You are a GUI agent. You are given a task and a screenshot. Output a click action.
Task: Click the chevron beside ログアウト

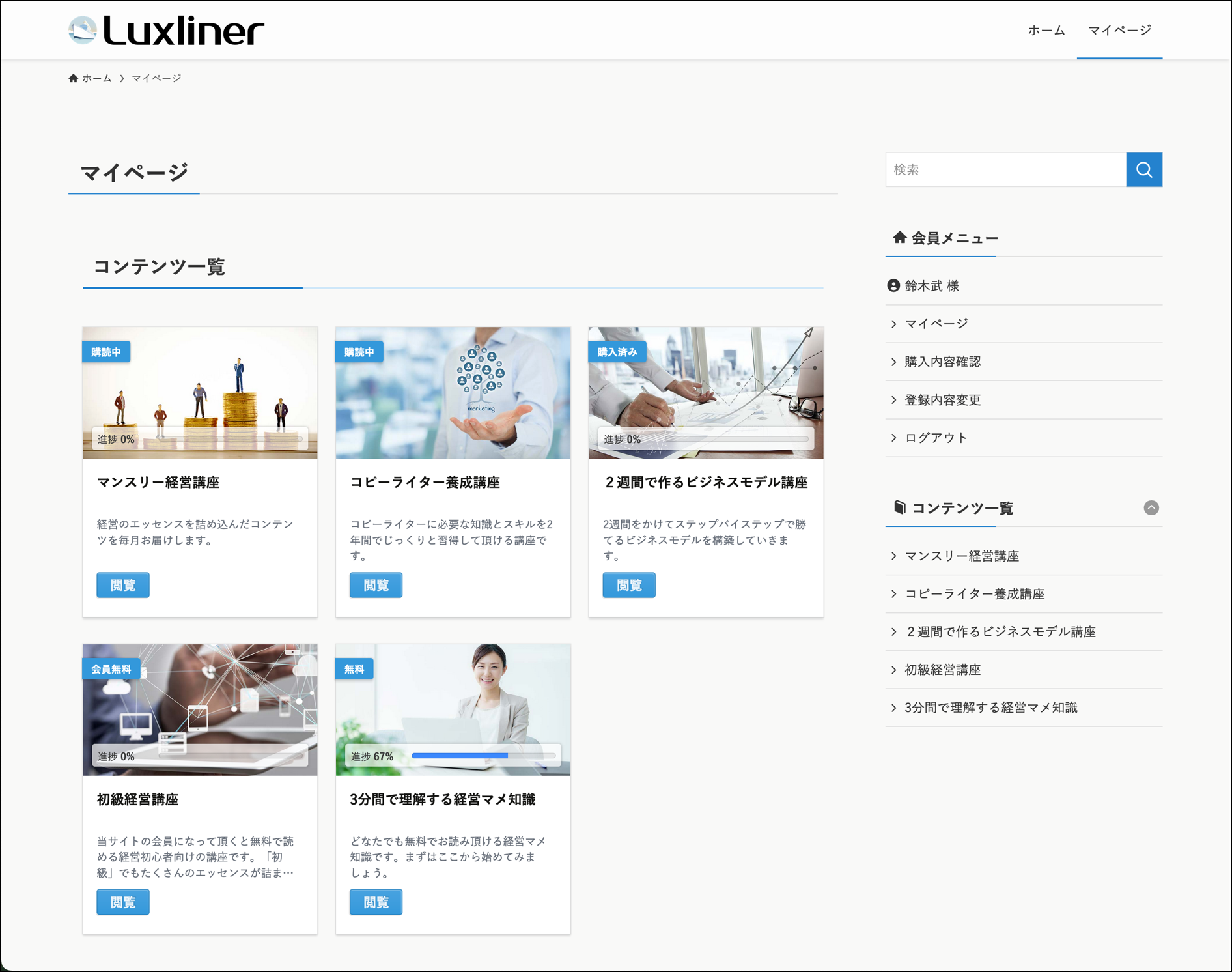click(x=893, y=438)
